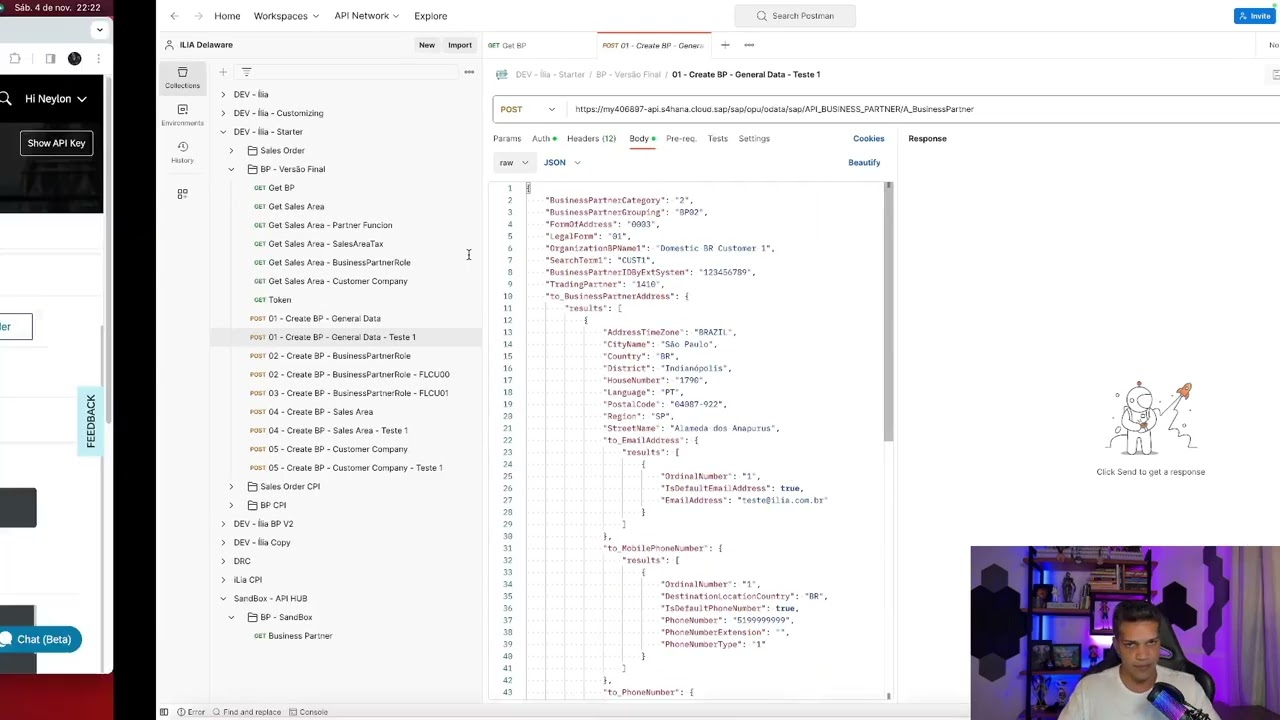The height and width of the screenshot is (720, 1280).
Task: Expand the Sales Order folder
Action: (231, 151)
